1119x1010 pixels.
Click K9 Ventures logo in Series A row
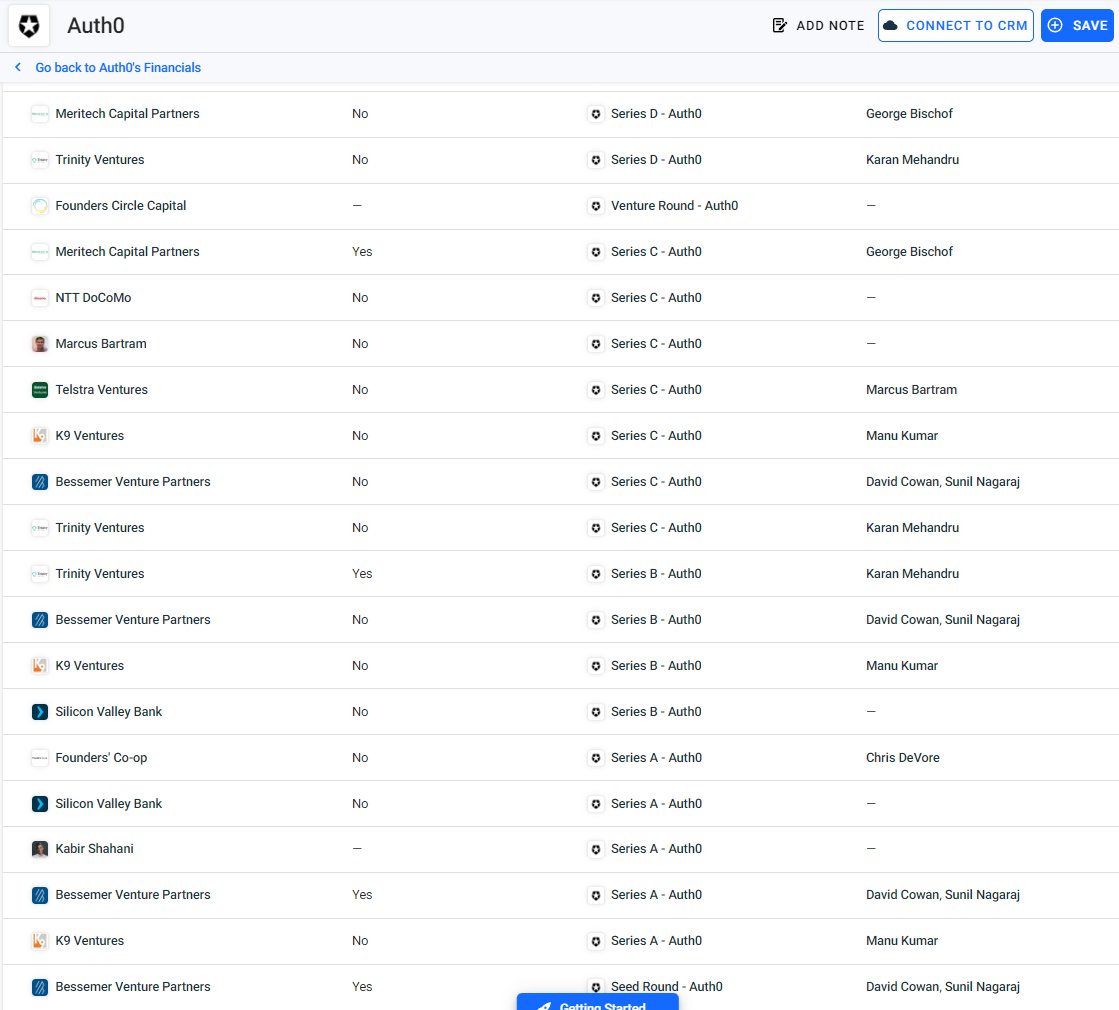coord(40,941)
